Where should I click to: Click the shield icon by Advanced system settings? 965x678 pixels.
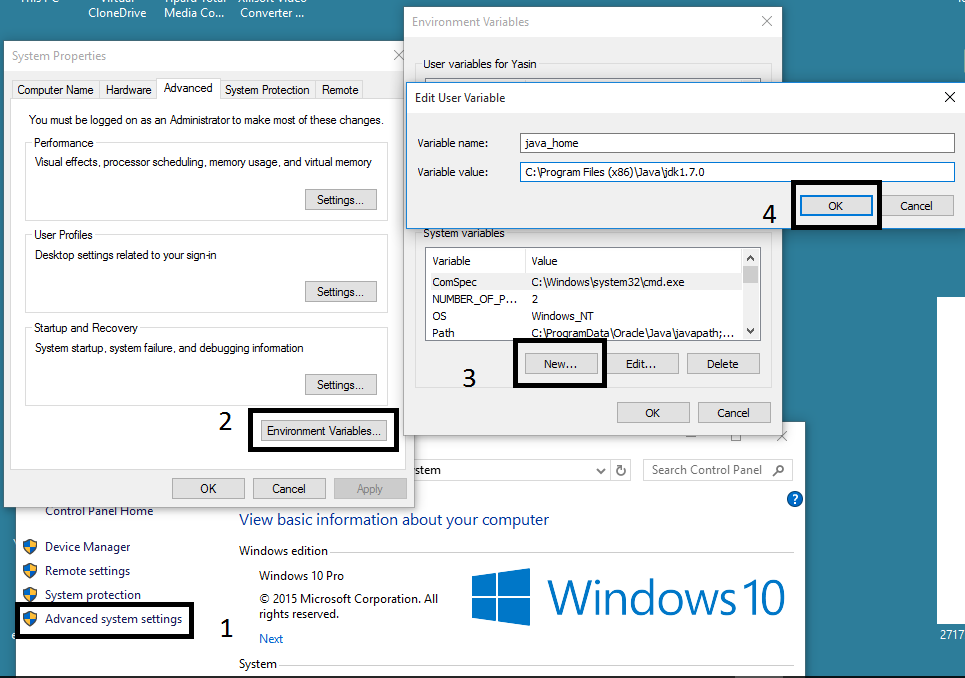30,619
